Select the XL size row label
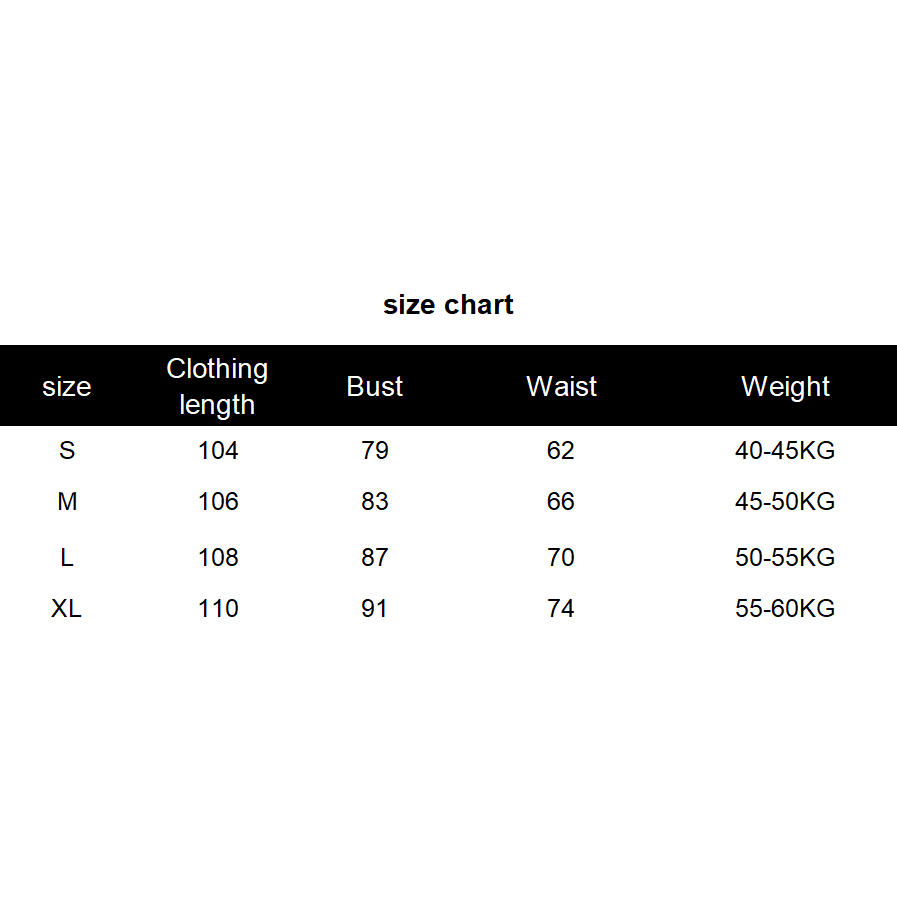The height and width of the screenshot is (897, 897). [67, 609]
